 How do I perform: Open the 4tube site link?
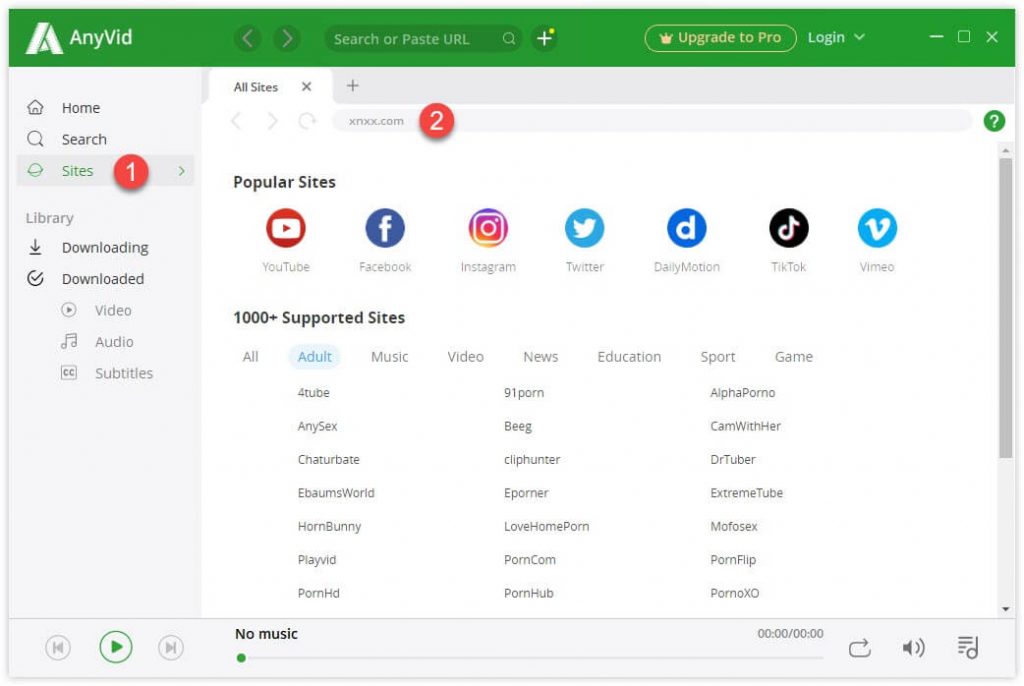(x=313, y=393)
